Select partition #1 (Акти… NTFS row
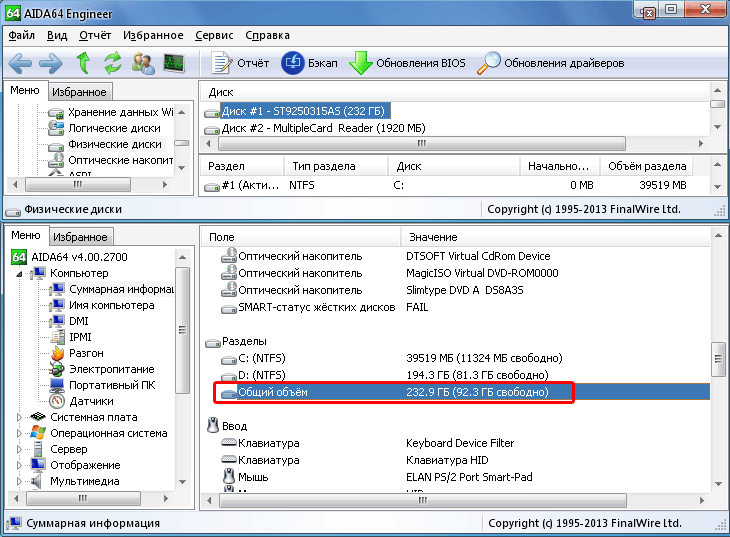Image resolution: width=730 pixels, height=537 pixels. coord(447,185)
